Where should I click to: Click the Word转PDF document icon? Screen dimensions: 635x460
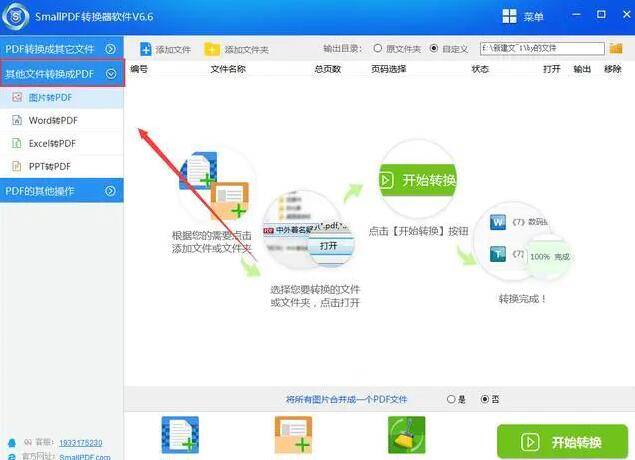click(17, 120)
